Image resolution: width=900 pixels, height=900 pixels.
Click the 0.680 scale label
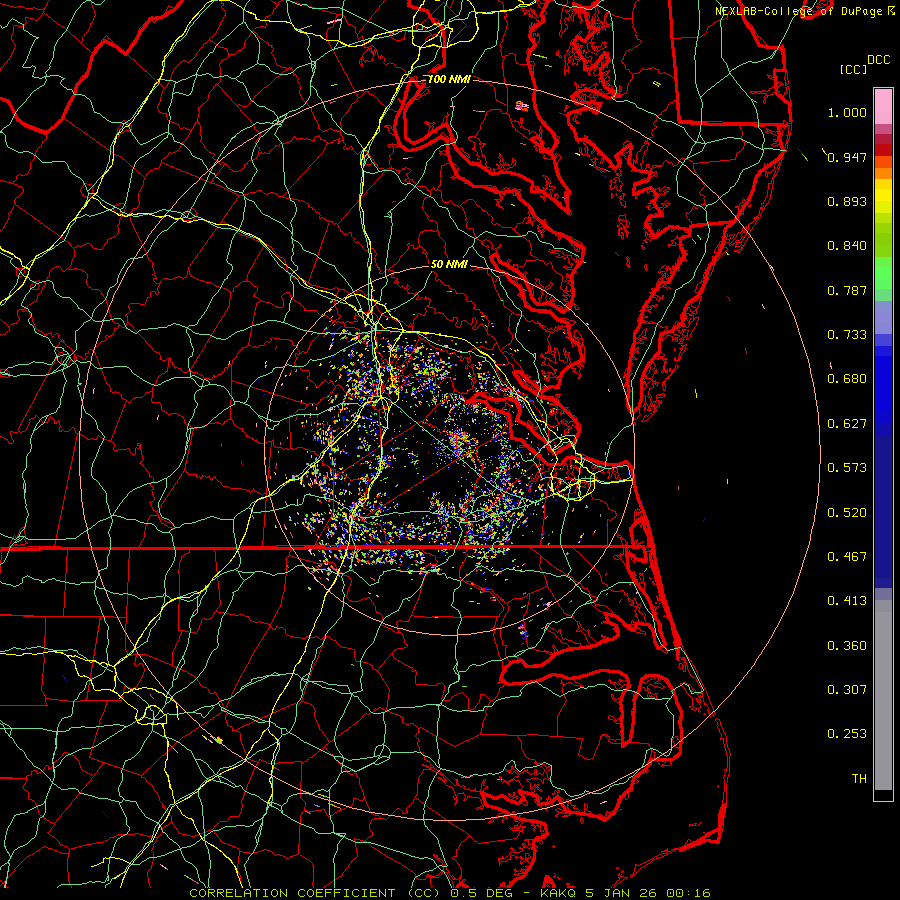847,379
